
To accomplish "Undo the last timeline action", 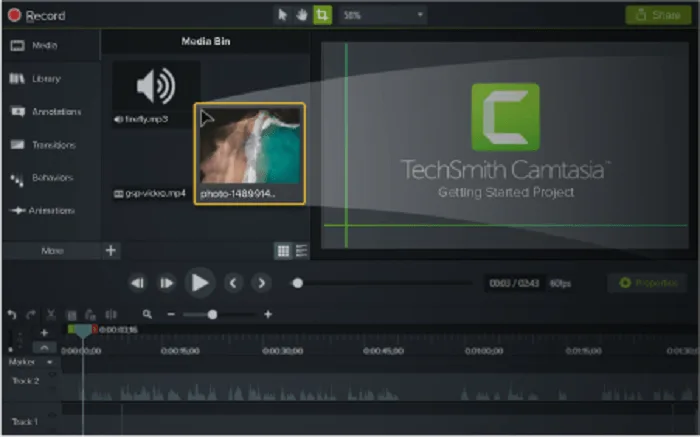I will [x=12, y=315].
